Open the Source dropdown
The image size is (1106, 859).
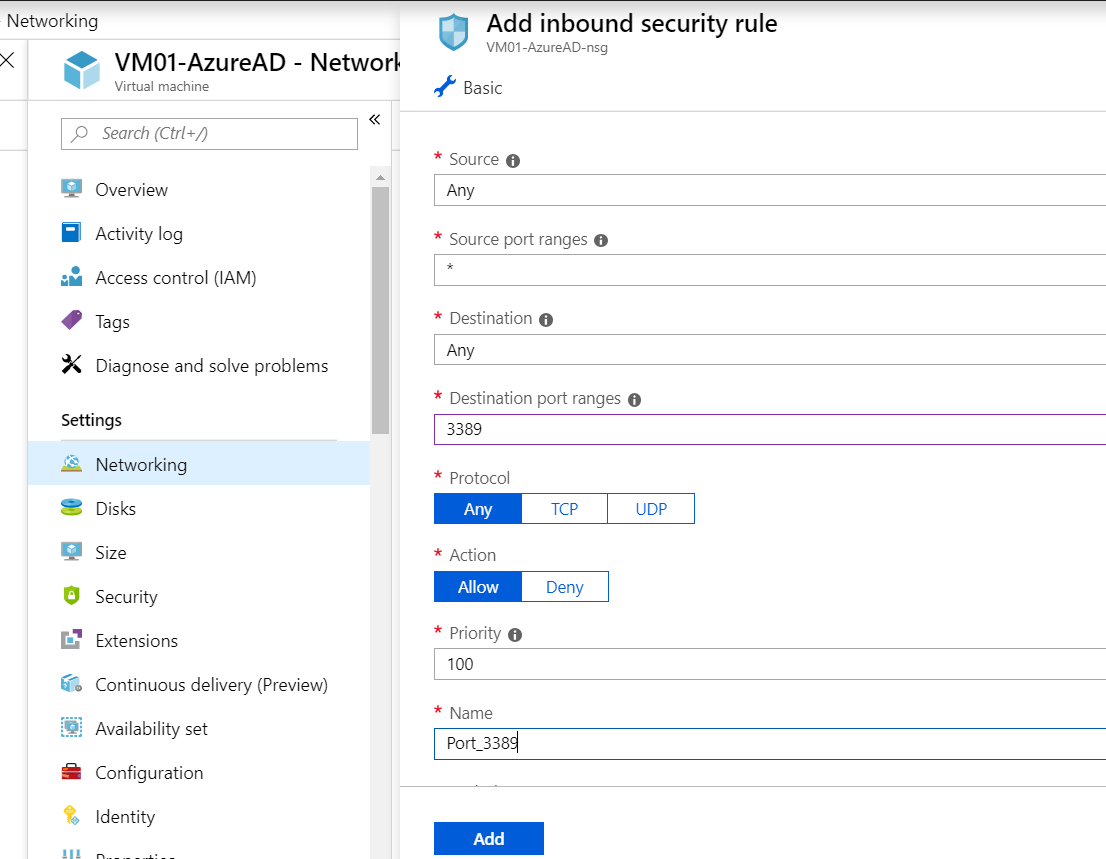tap(770, 190)
